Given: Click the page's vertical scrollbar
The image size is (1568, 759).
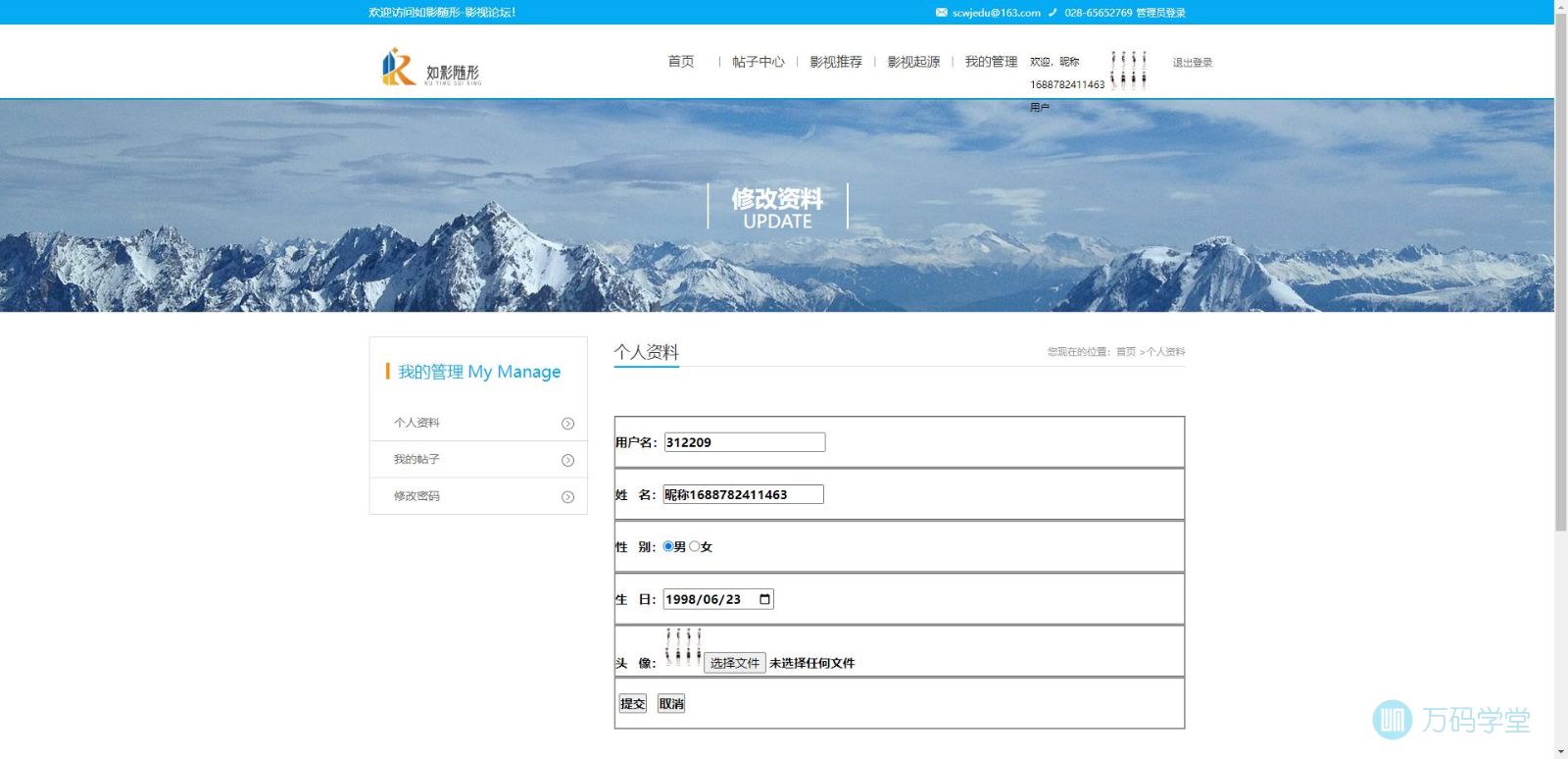Looking at the screenshot, I should pos(1560,275).
